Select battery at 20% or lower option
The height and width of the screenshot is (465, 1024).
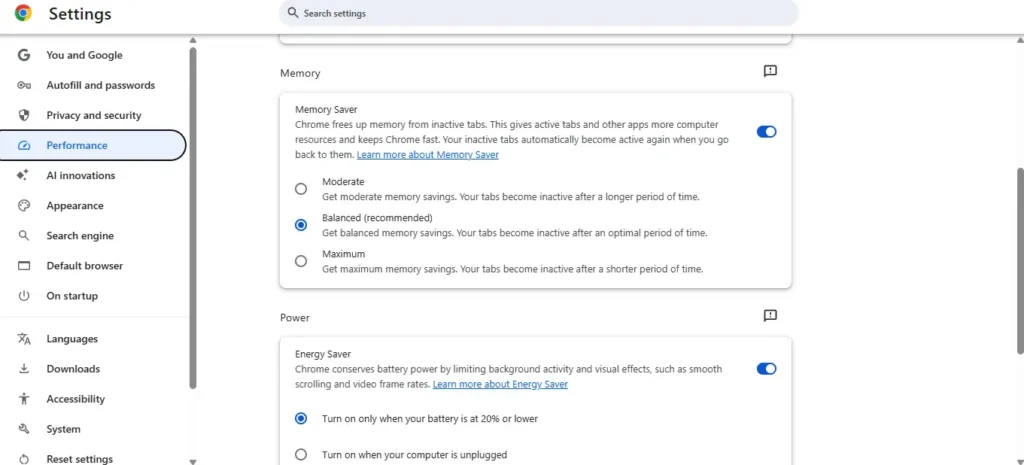click(x=300, y=418)
